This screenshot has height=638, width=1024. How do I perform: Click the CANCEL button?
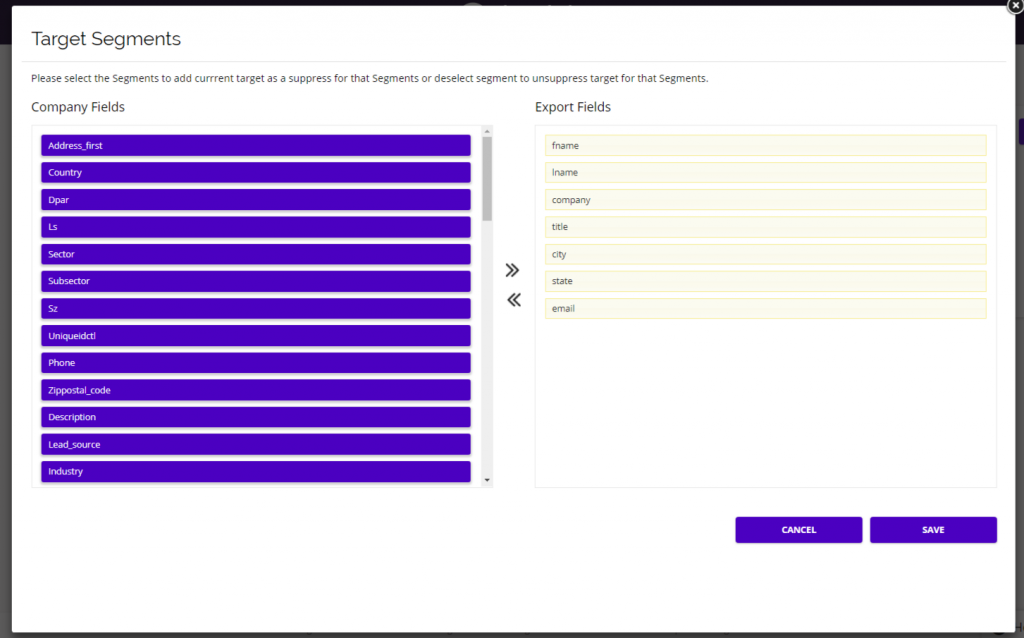click(798, 529)
